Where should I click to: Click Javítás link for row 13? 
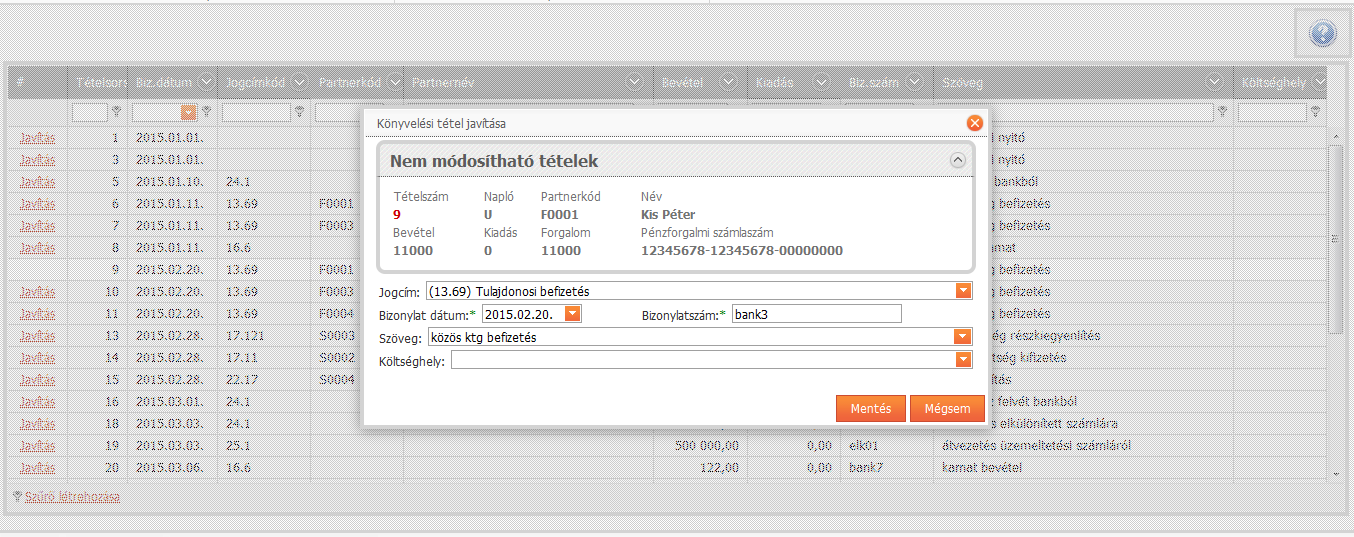point(38,335)
